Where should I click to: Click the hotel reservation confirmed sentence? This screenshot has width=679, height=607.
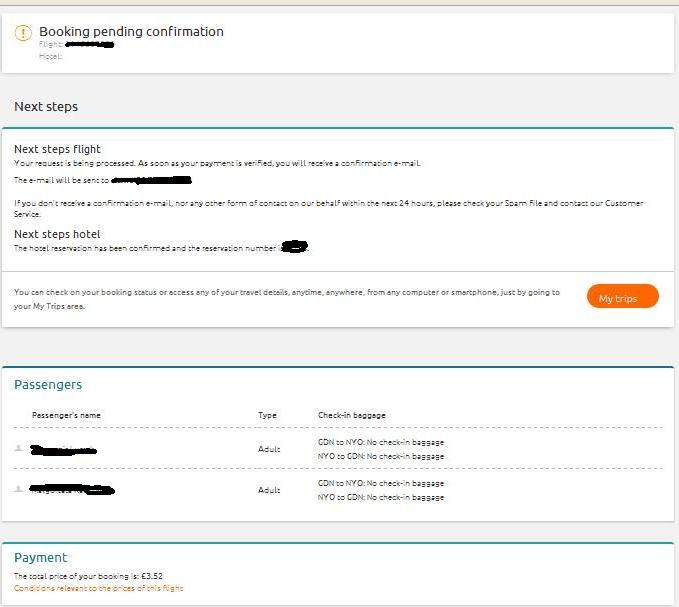click(161, 248)
